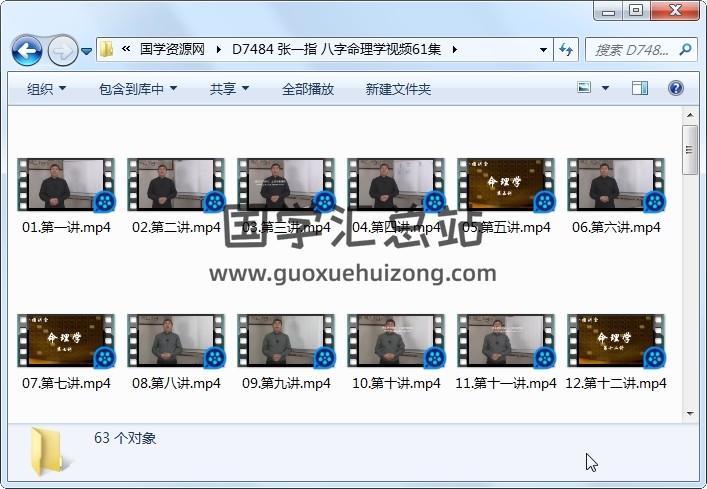Screen dimensions: 707x489
Task: Click the Forward navigation arrow
Action: (x=62, y=50)
